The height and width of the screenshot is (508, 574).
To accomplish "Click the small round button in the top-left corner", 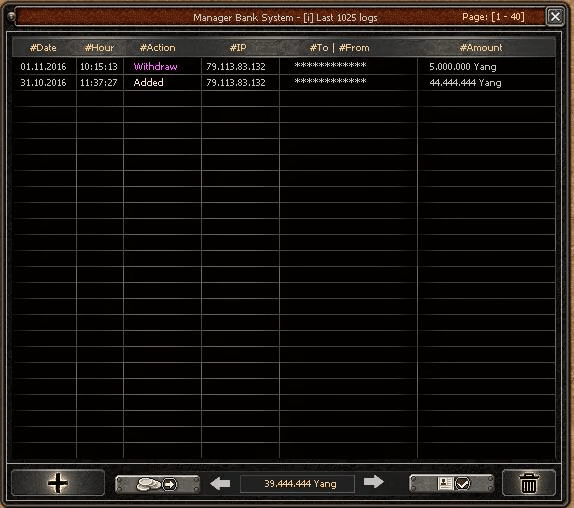I will 11,16.
